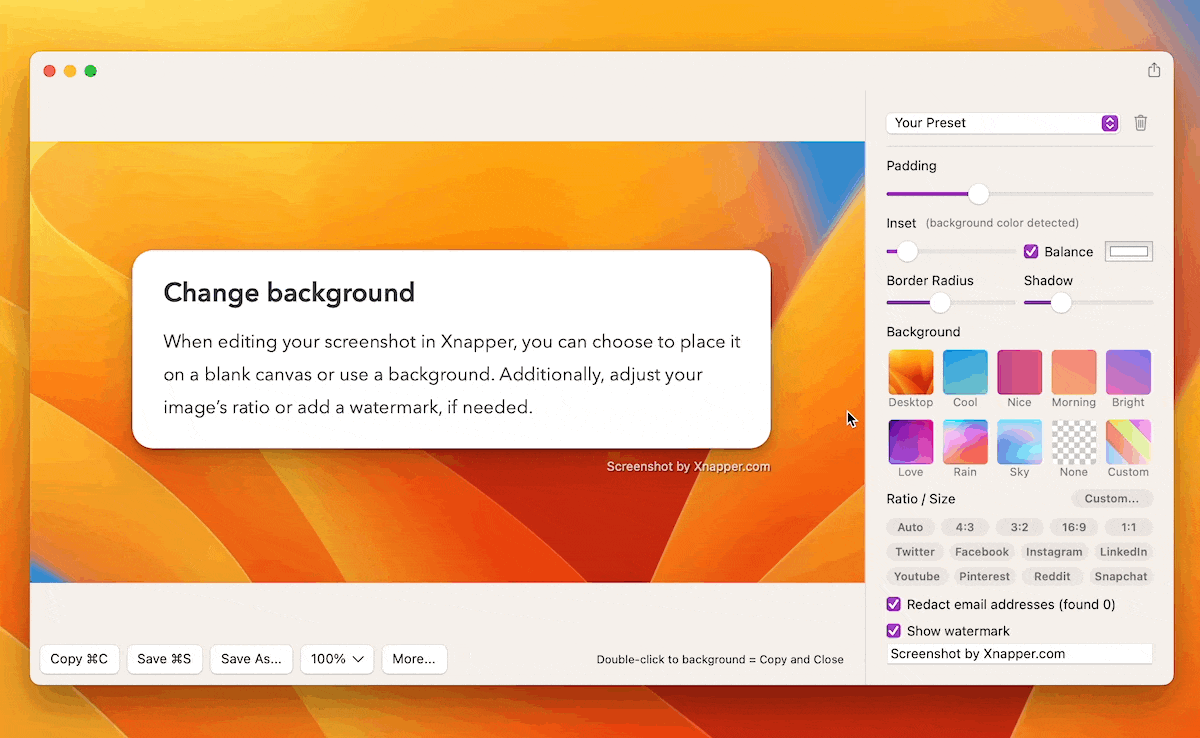Pick the Rain background swatch
The width and height of the screenshot is (1200, 738).
click(965, 442)
